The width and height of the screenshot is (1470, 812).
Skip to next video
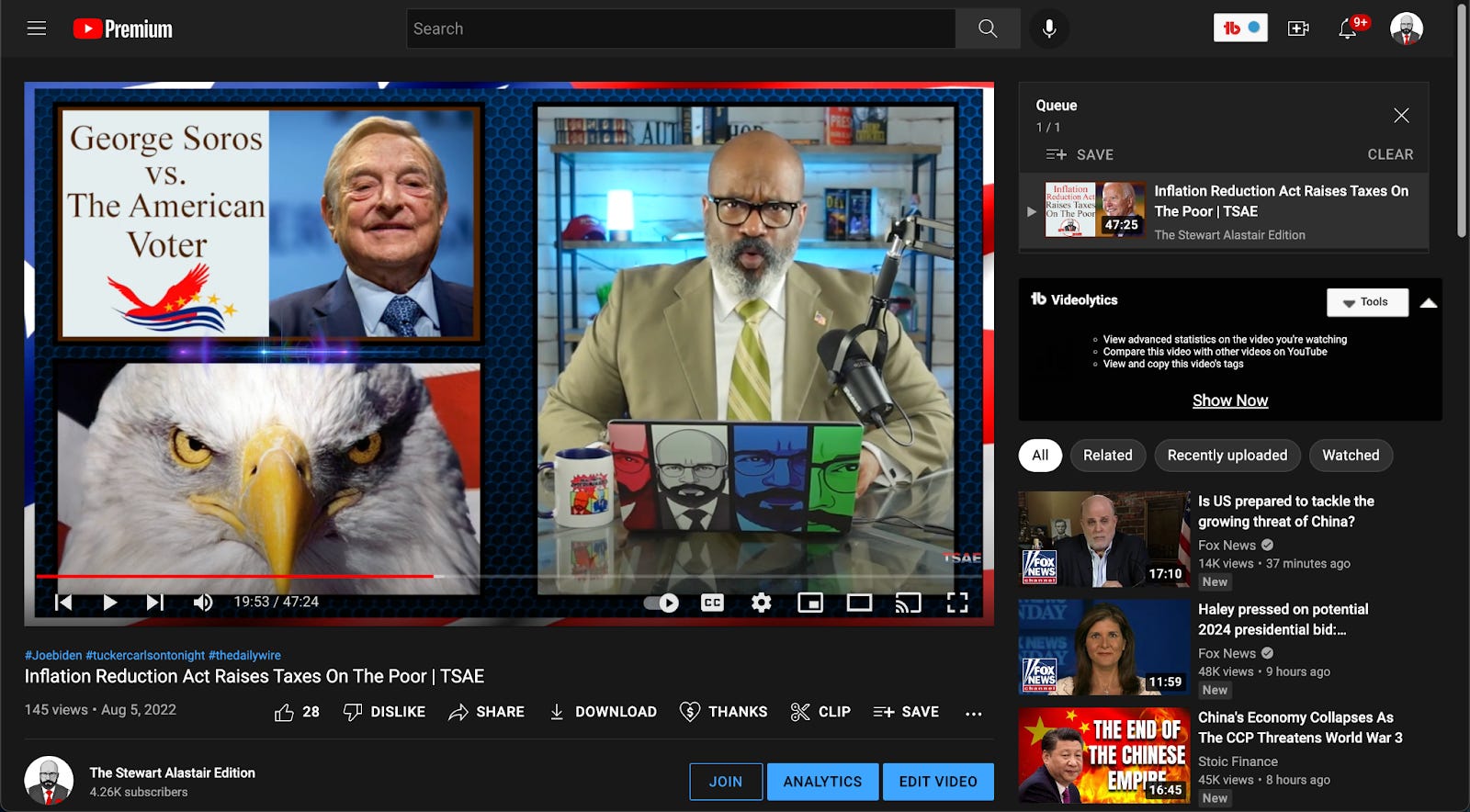pos(155,603)
